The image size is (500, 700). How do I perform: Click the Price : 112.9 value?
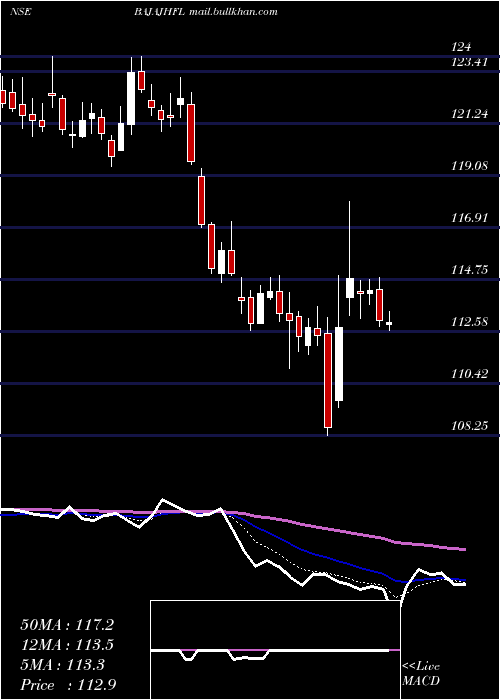pos(68,685)
